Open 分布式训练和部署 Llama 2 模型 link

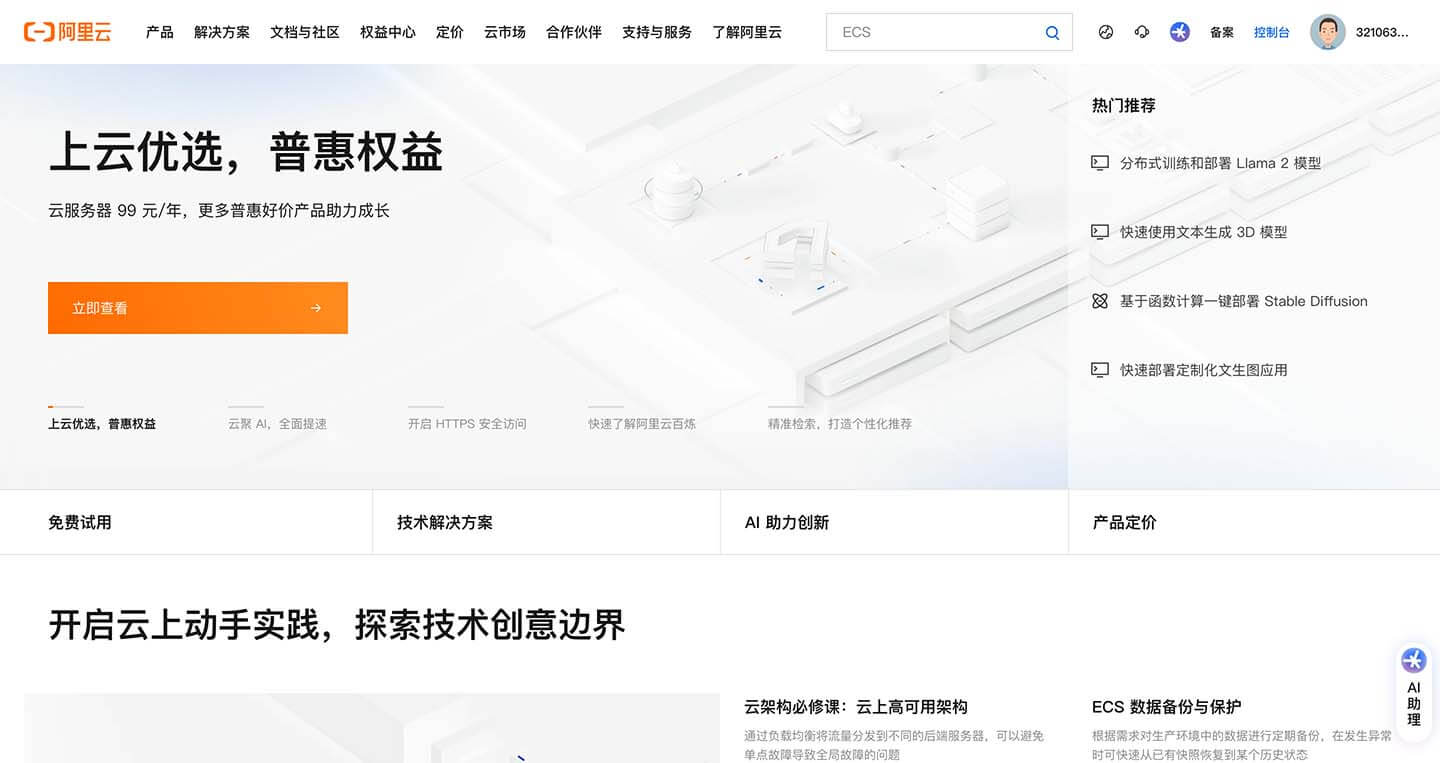[x=1220, y=163]
